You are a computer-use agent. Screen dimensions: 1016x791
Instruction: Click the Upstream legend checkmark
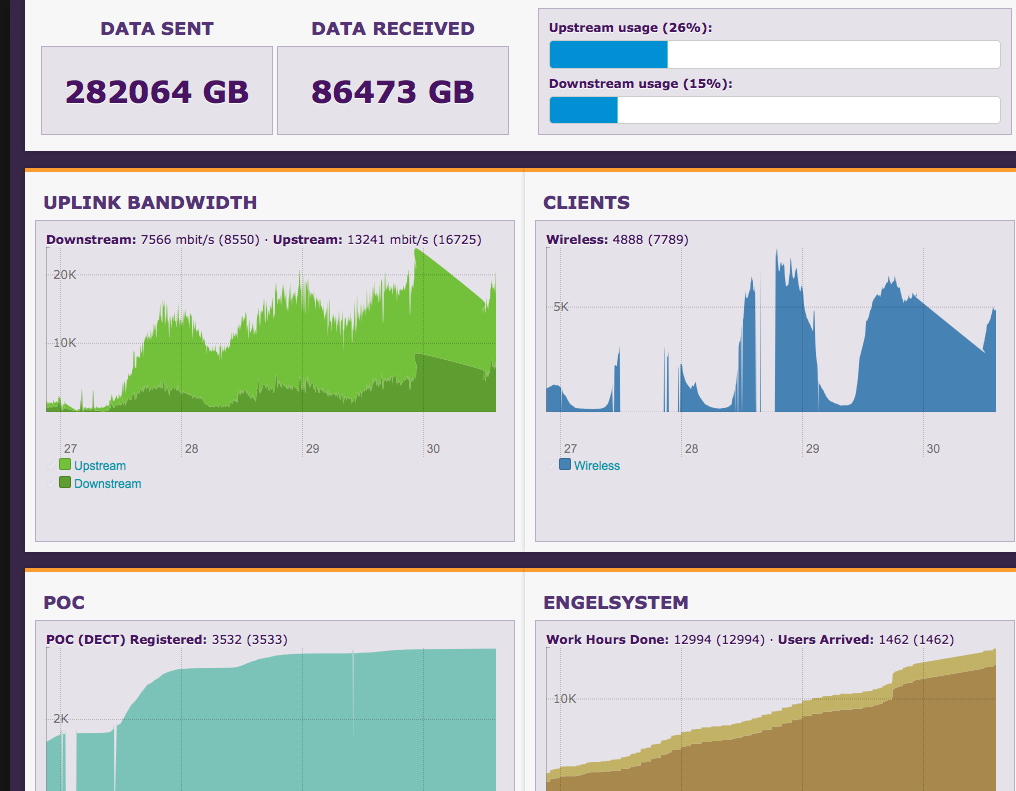pyautogui.click(x=52, y=466)
